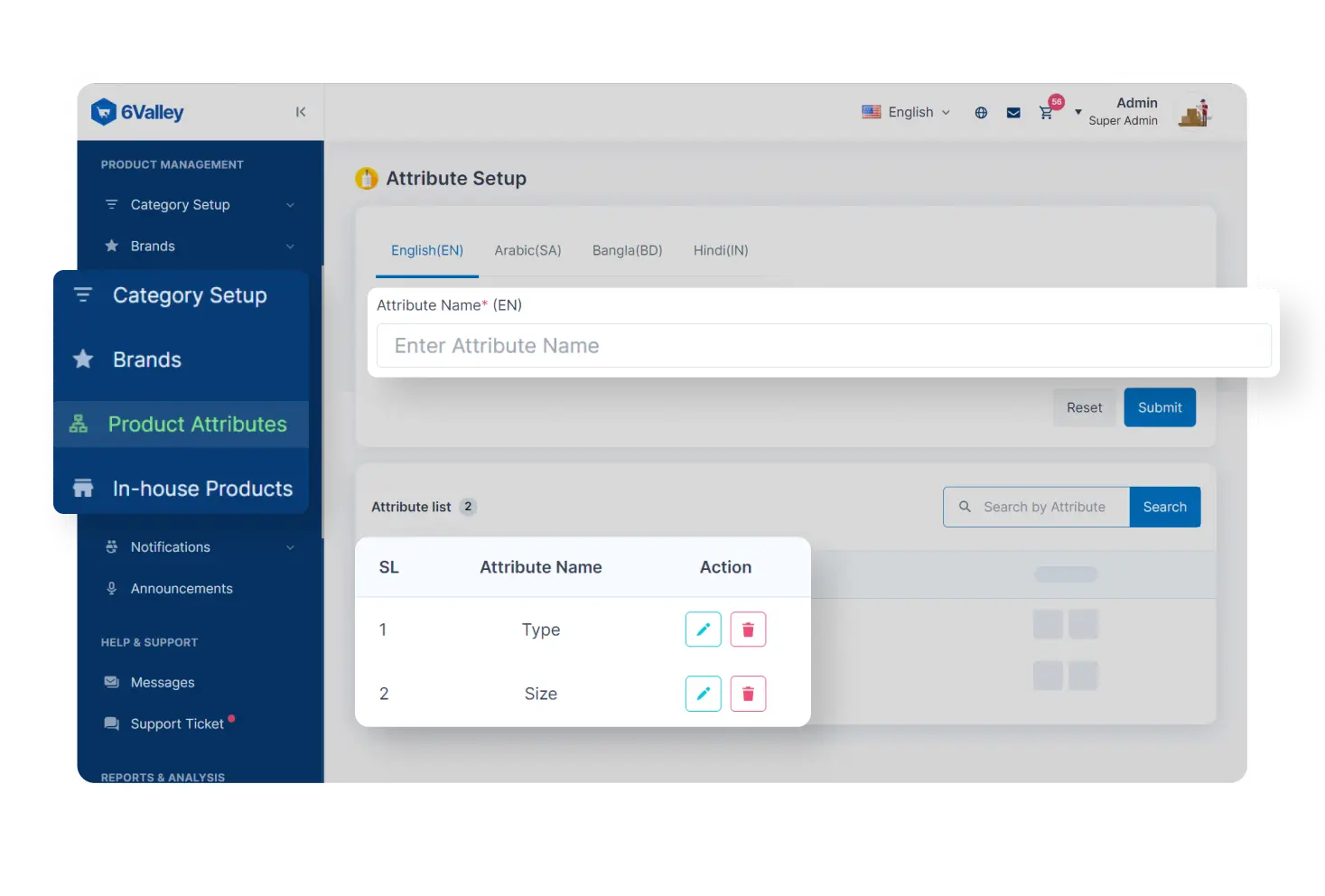This screenshot has height=896, width=1325.
Task: Delete the Size attribute using the trash icon
Action: point(748,693)
